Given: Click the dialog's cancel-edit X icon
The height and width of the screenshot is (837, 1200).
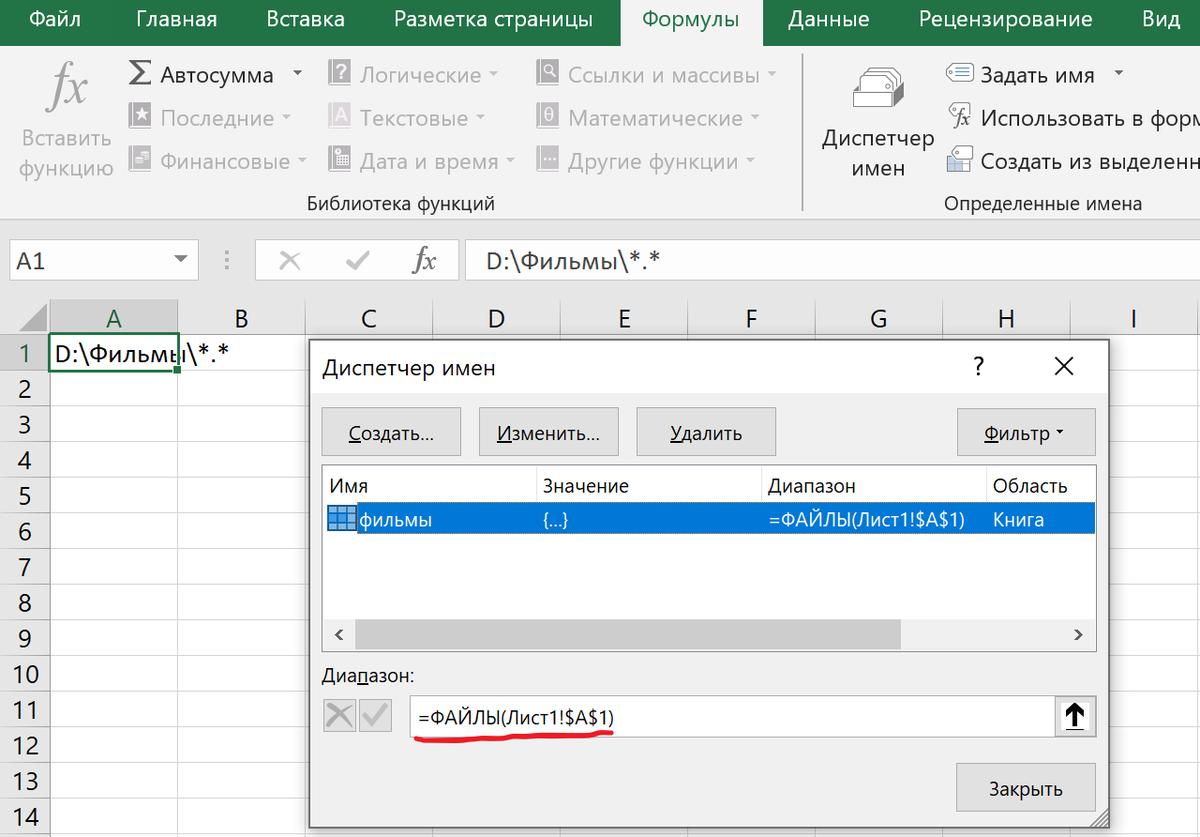Looking at the screenshot, I should click(x=340, y=716).
